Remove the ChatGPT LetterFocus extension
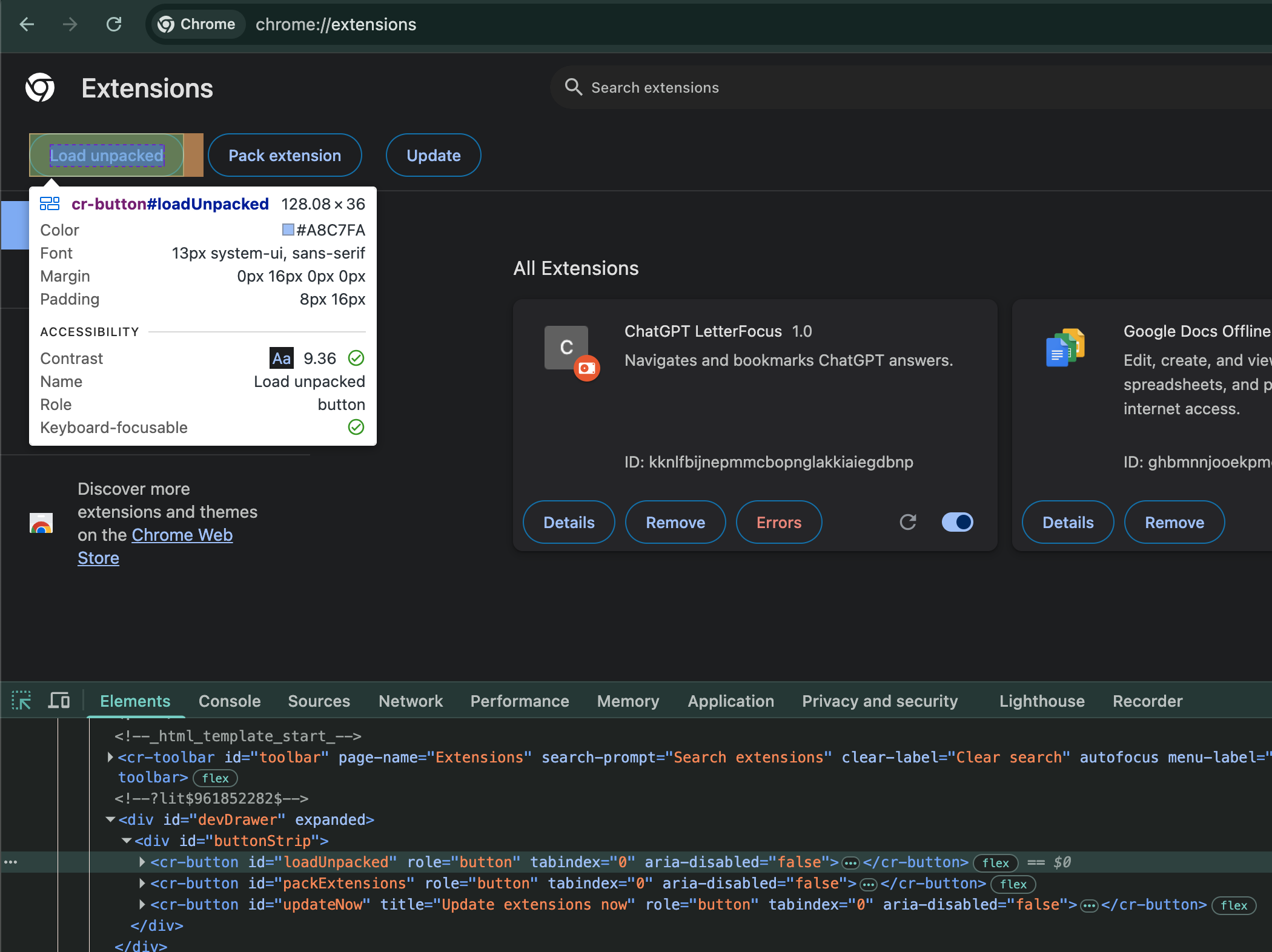This screenshot has width=1272, height=952. click(675, 523)
